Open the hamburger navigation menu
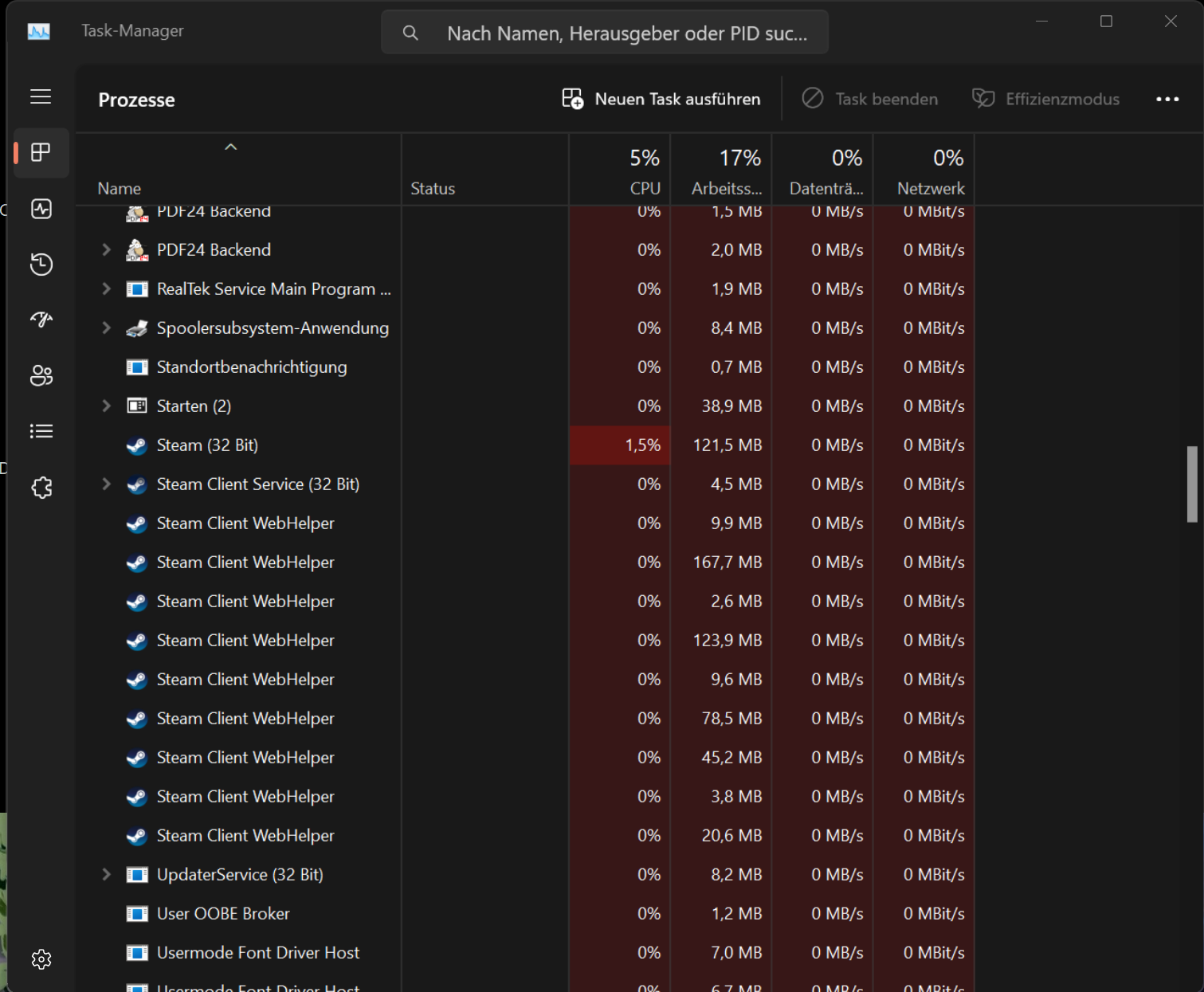The height and width of the screenshot is (992, 1204). (x=41, y=97)
